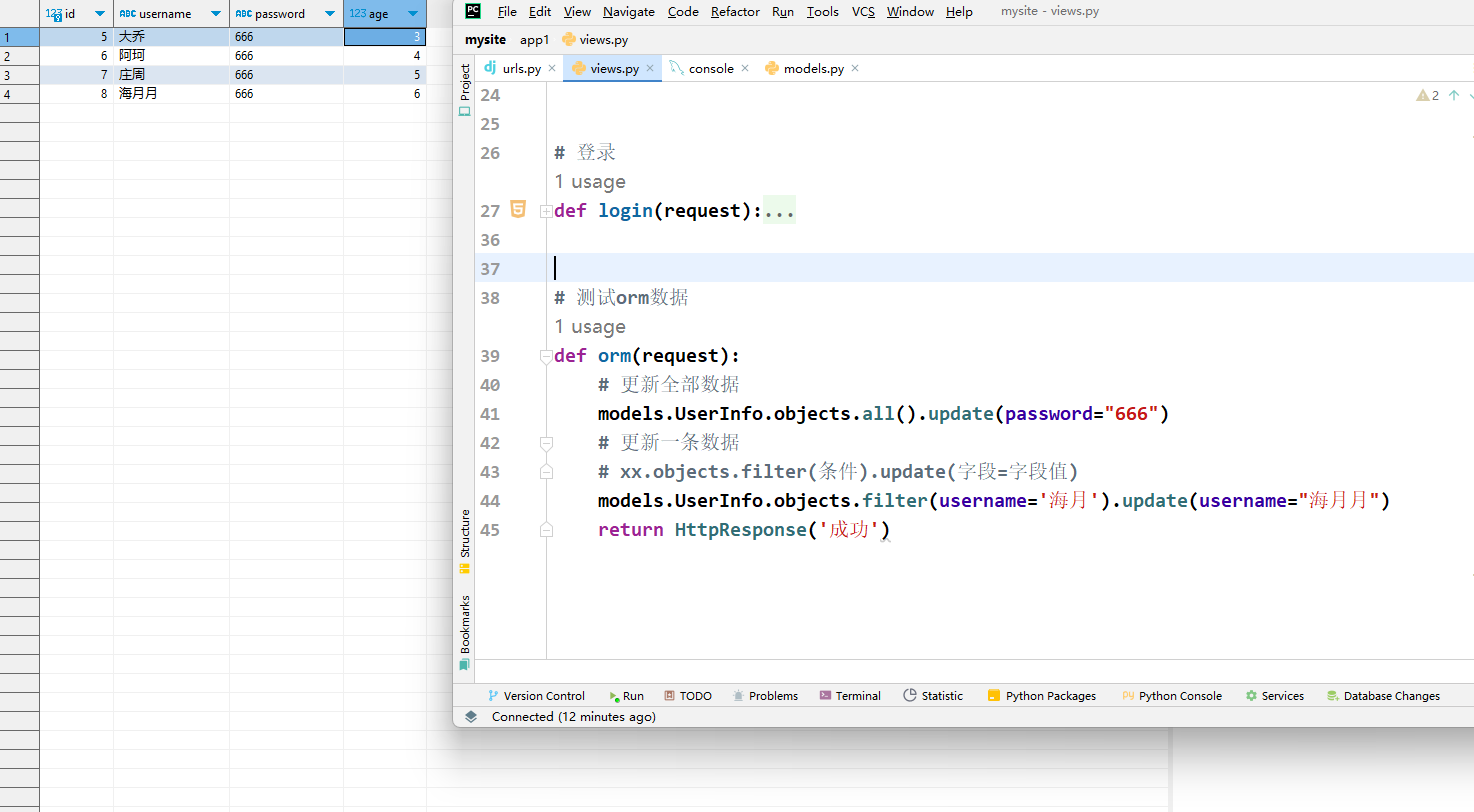Image resolution: width=1474 pixels, height=812 pixels.
Task: Click the username cell 大乔
Action: click(171, 37)
